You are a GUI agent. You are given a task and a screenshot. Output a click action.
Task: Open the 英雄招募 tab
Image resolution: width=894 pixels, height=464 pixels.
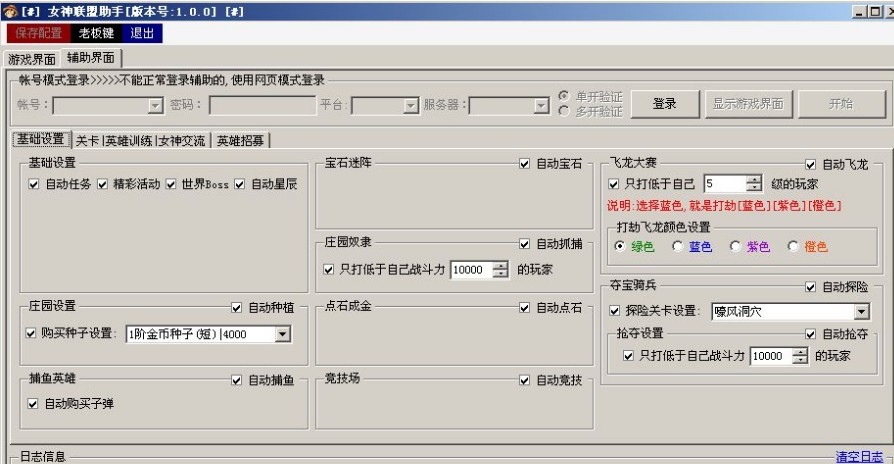click(242, 140)
